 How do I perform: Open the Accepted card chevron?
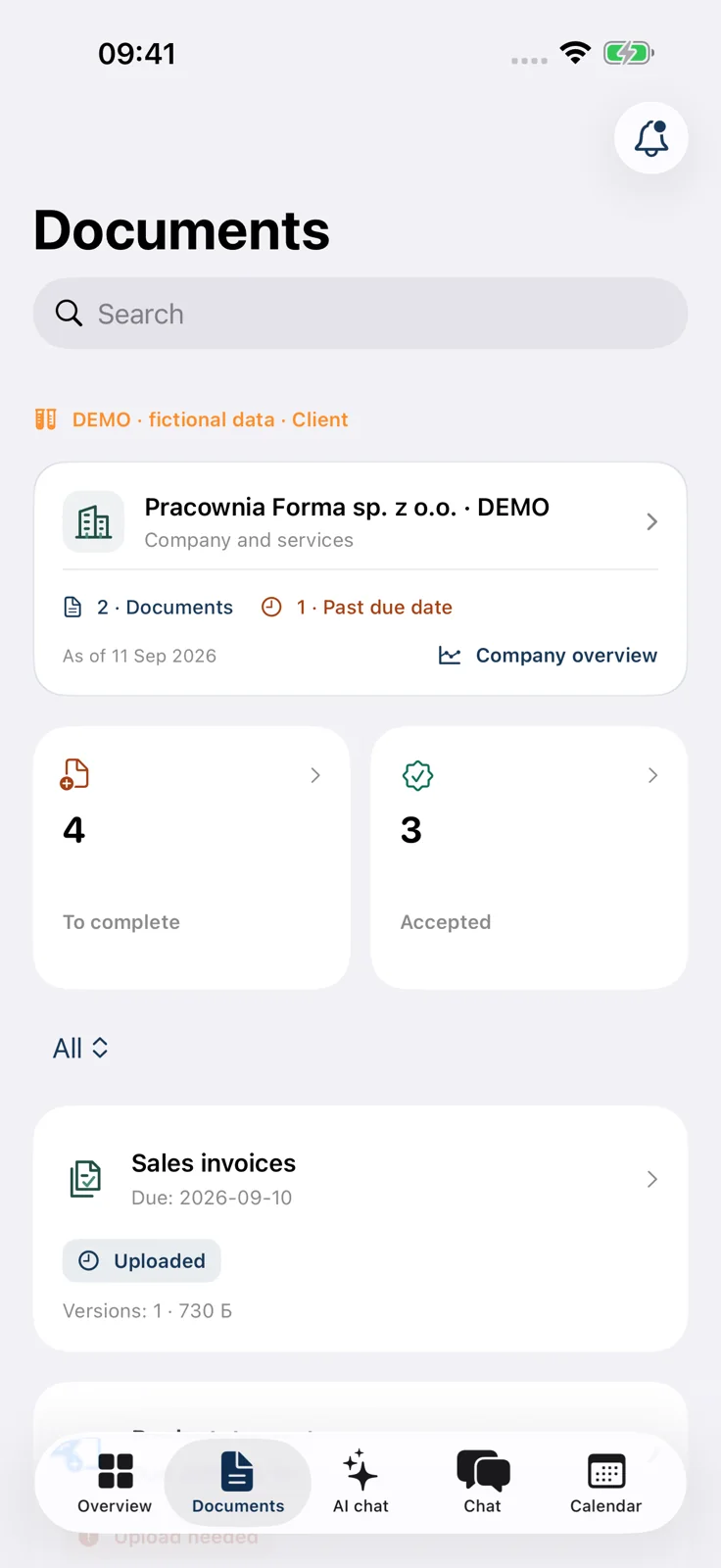point(653,775)
